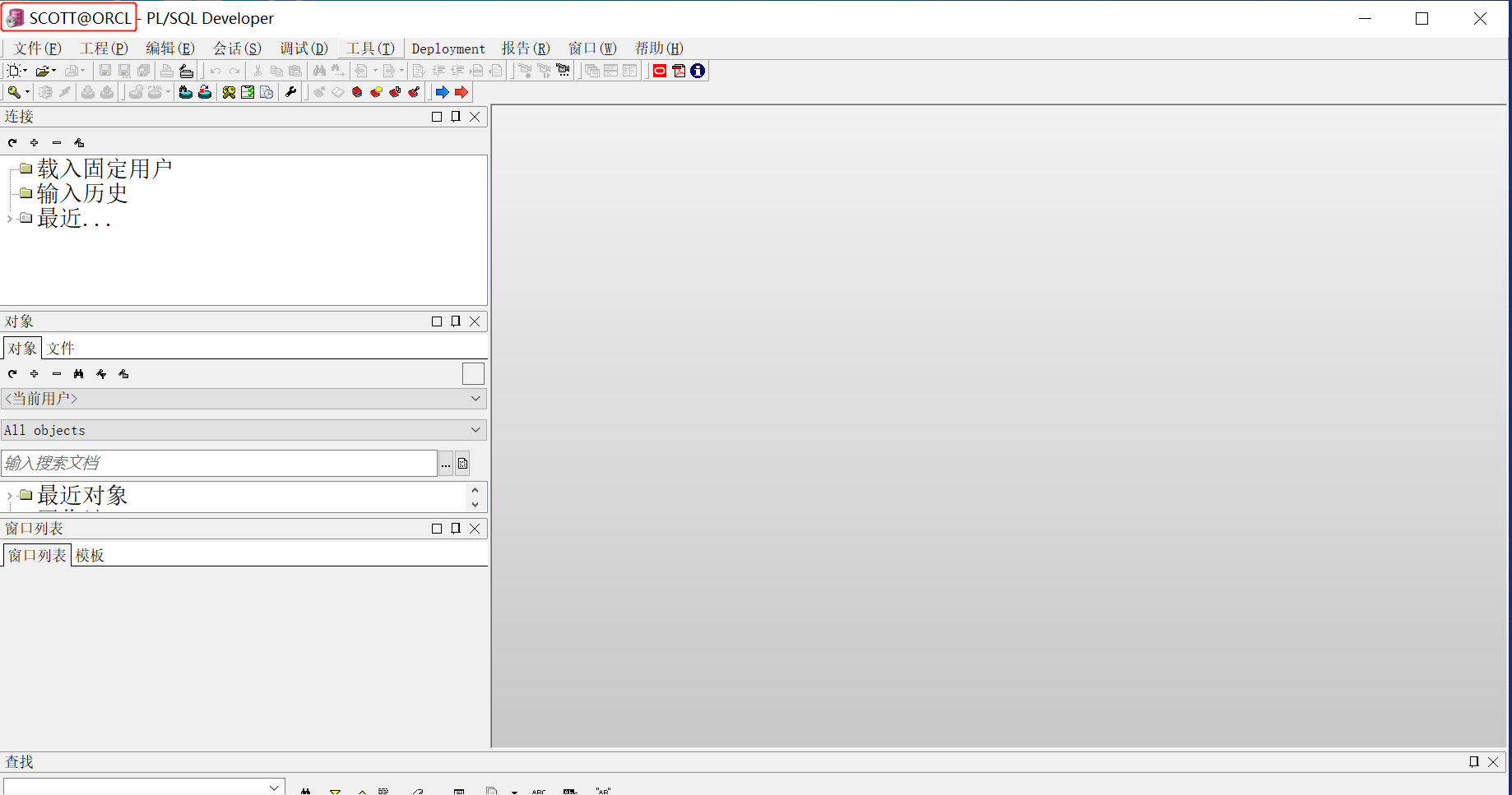
Task: Select 输入历史 folder
Action: pyautogui.click(x=82, y=193)
